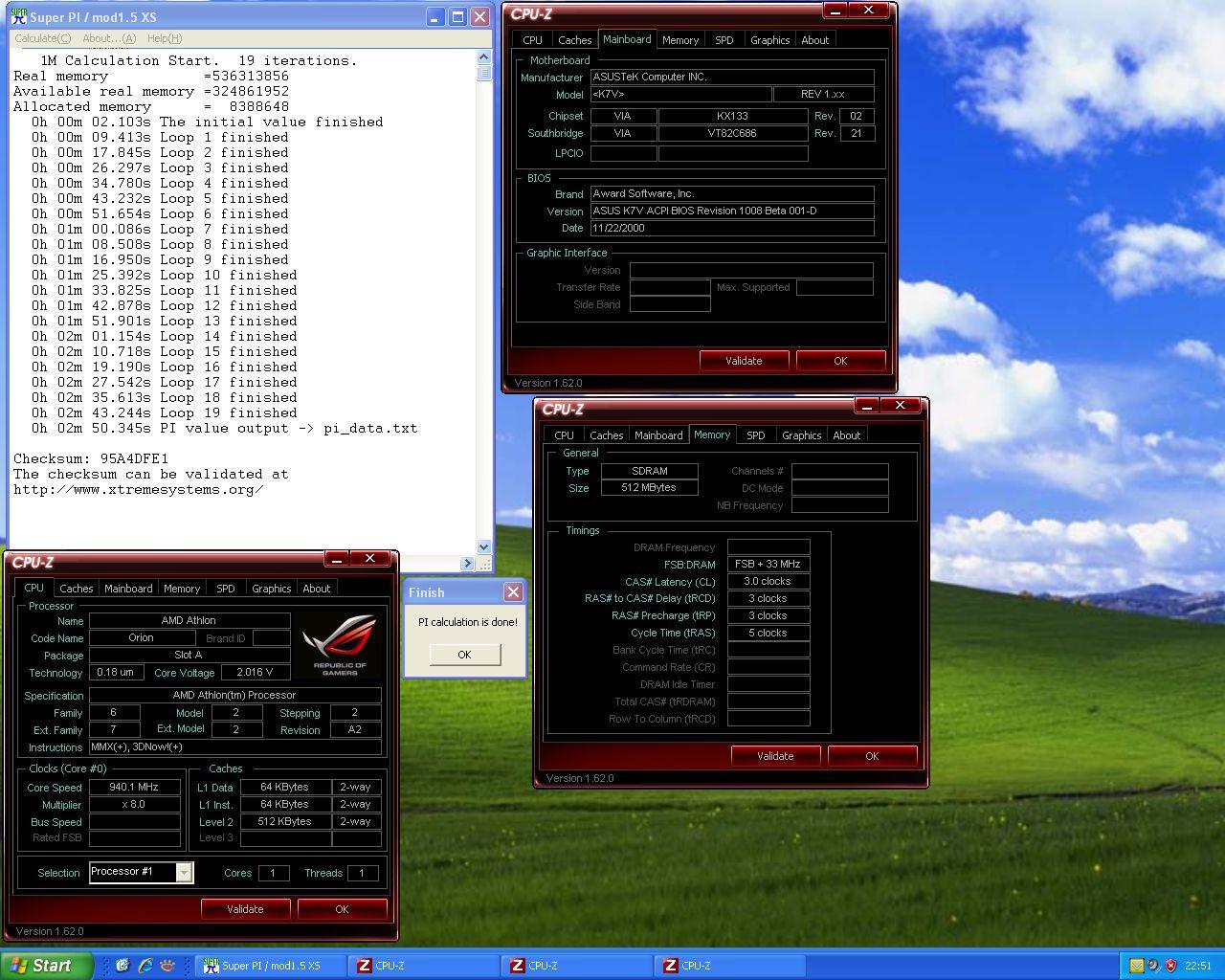The width and height of the screenshot is (1225, 980).
Task: Click Show Desktop icon in Quick Launch
Action: click(x=122, y=966)
